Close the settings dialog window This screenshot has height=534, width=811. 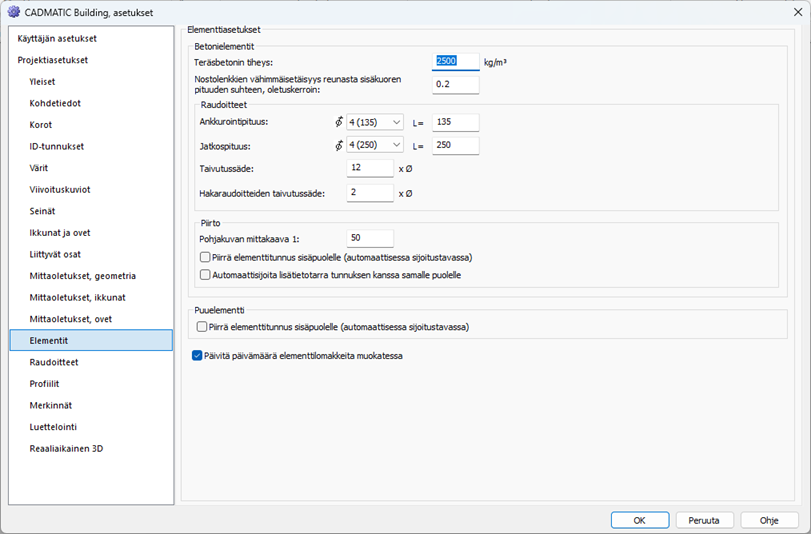pos(790,11)
